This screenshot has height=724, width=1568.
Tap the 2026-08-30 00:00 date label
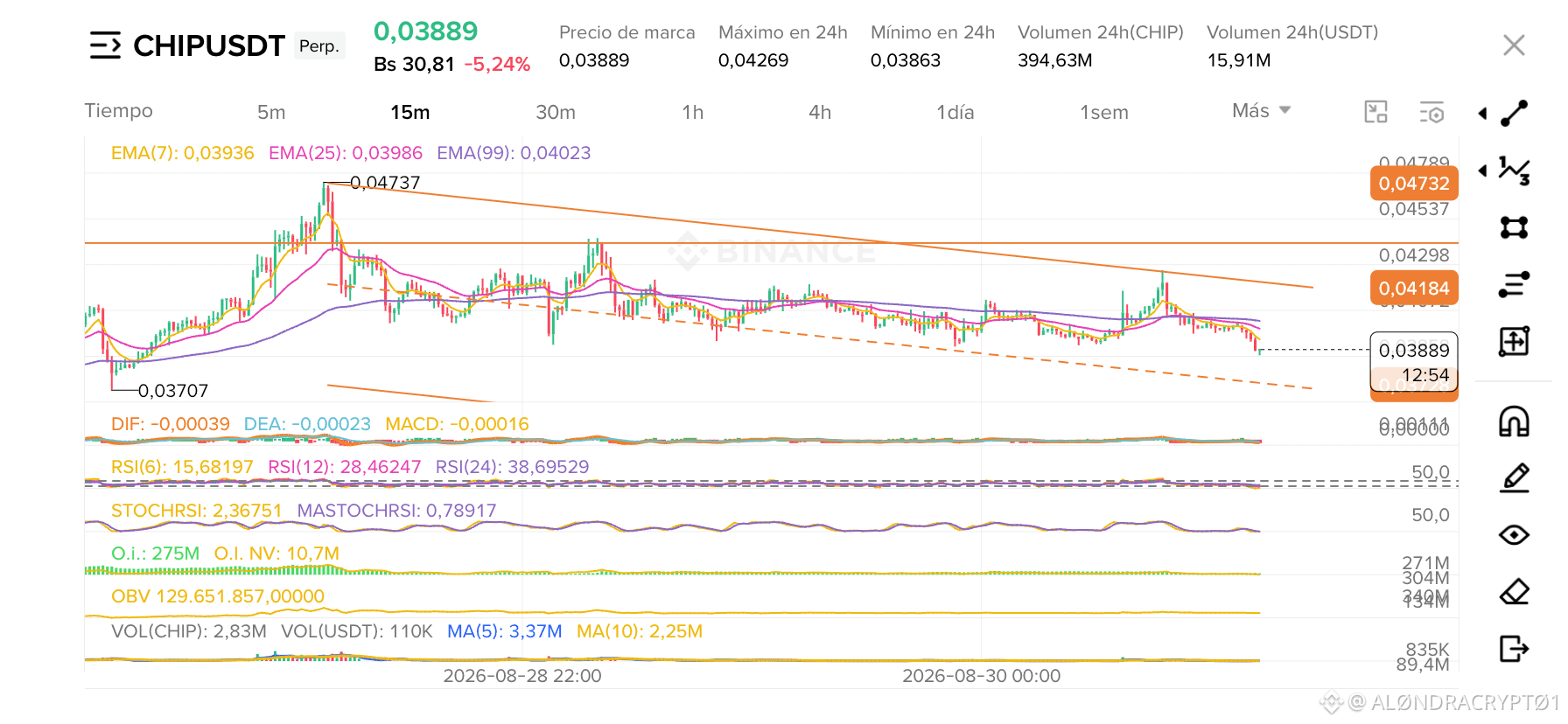point(982,676)
